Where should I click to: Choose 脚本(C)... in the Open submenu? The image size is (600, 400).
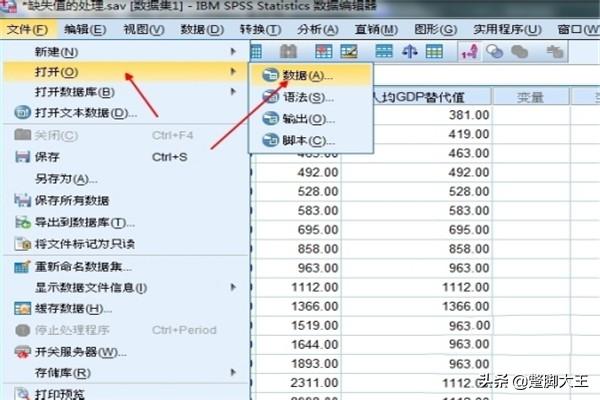(x=311, y=140)
